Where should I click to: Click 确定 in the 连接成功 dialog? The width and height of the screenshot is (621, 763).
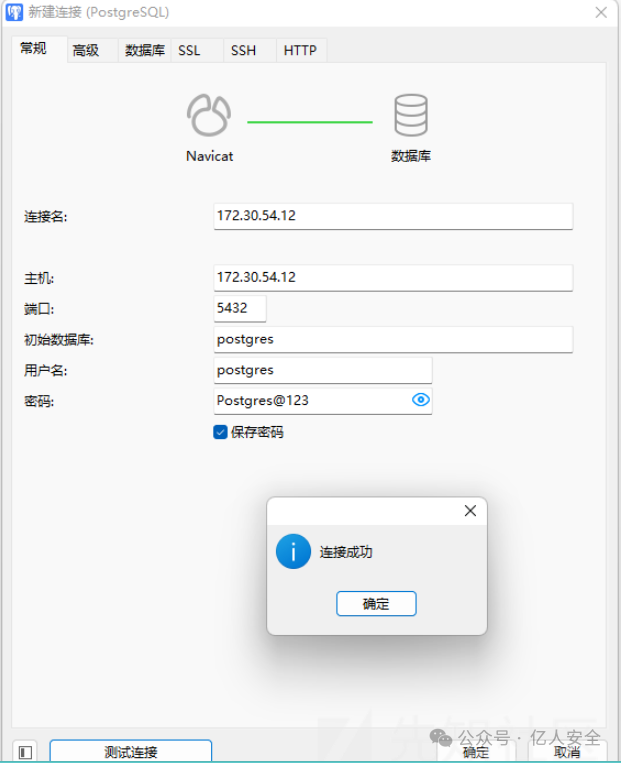[376, 604]
